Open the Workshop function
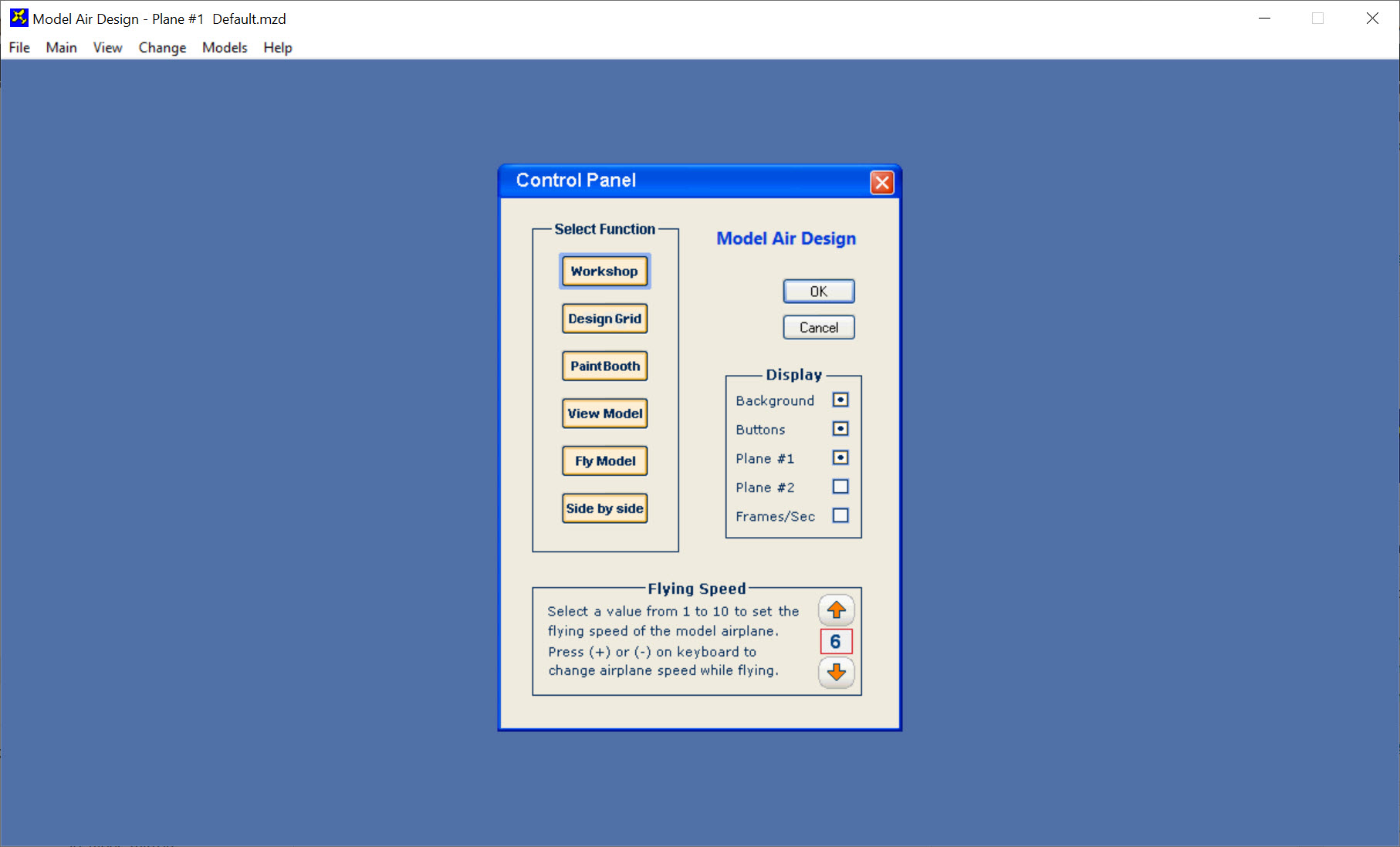The image size is (1400, 847). click(604, 272)
